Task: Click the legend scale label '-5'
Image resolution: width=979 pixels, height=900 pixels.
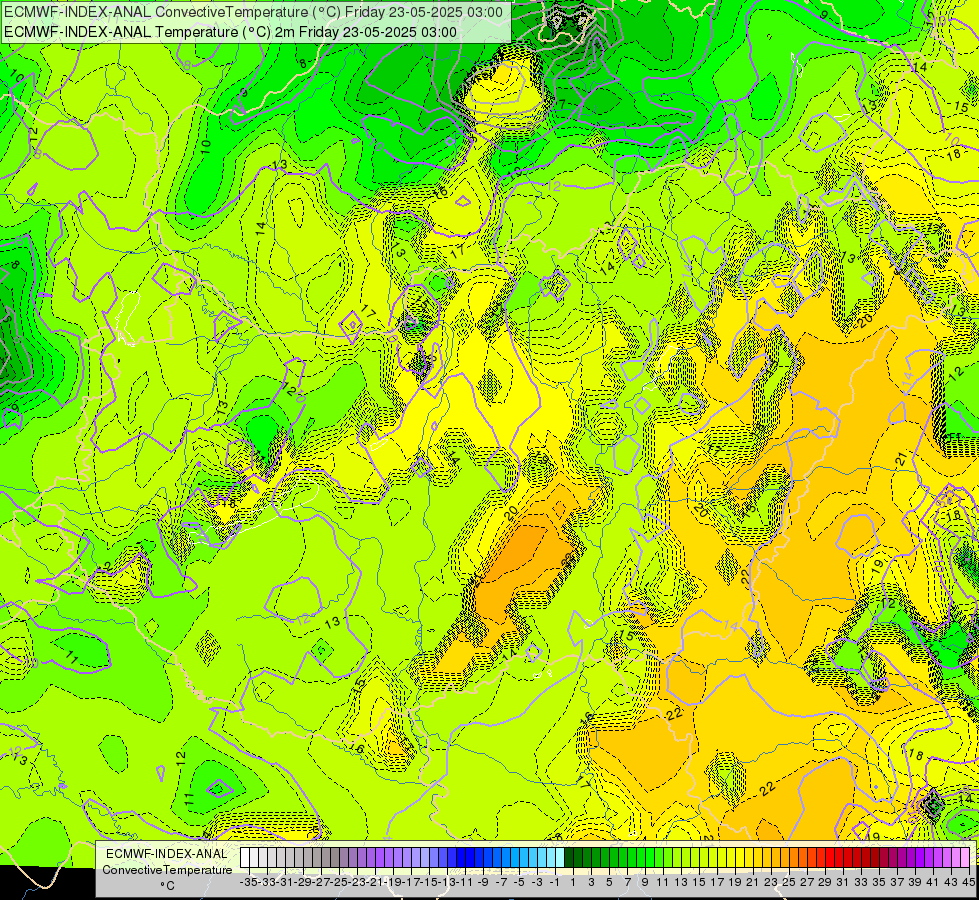Action: [x=519, y=883]
